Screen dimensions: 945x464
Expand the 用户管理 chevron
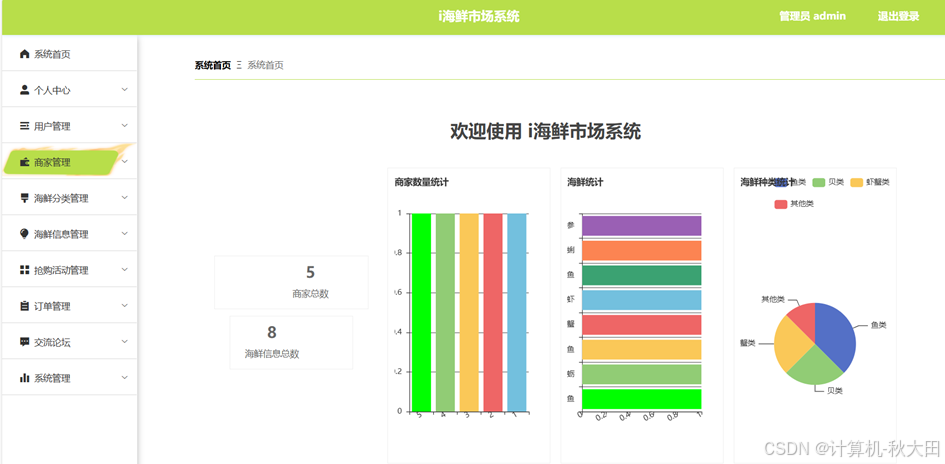coord(125,125)
